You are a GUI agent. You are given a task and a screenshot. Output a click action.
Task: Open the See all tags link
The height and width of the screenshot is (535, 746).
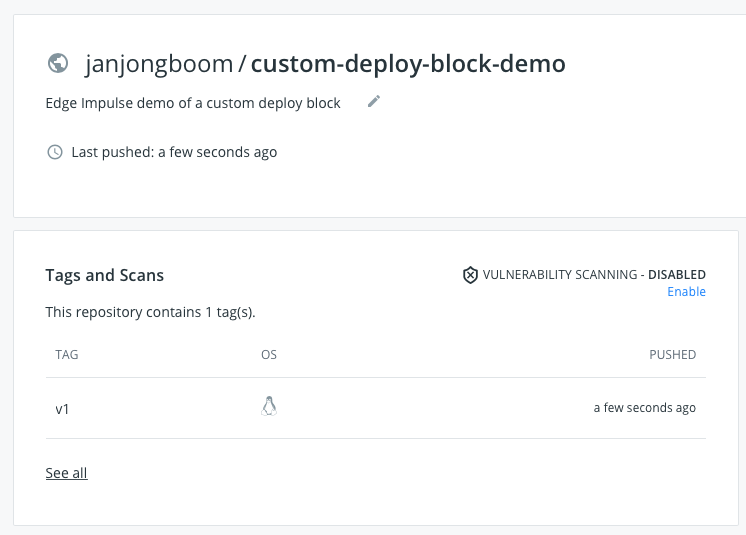coord(67,473)
